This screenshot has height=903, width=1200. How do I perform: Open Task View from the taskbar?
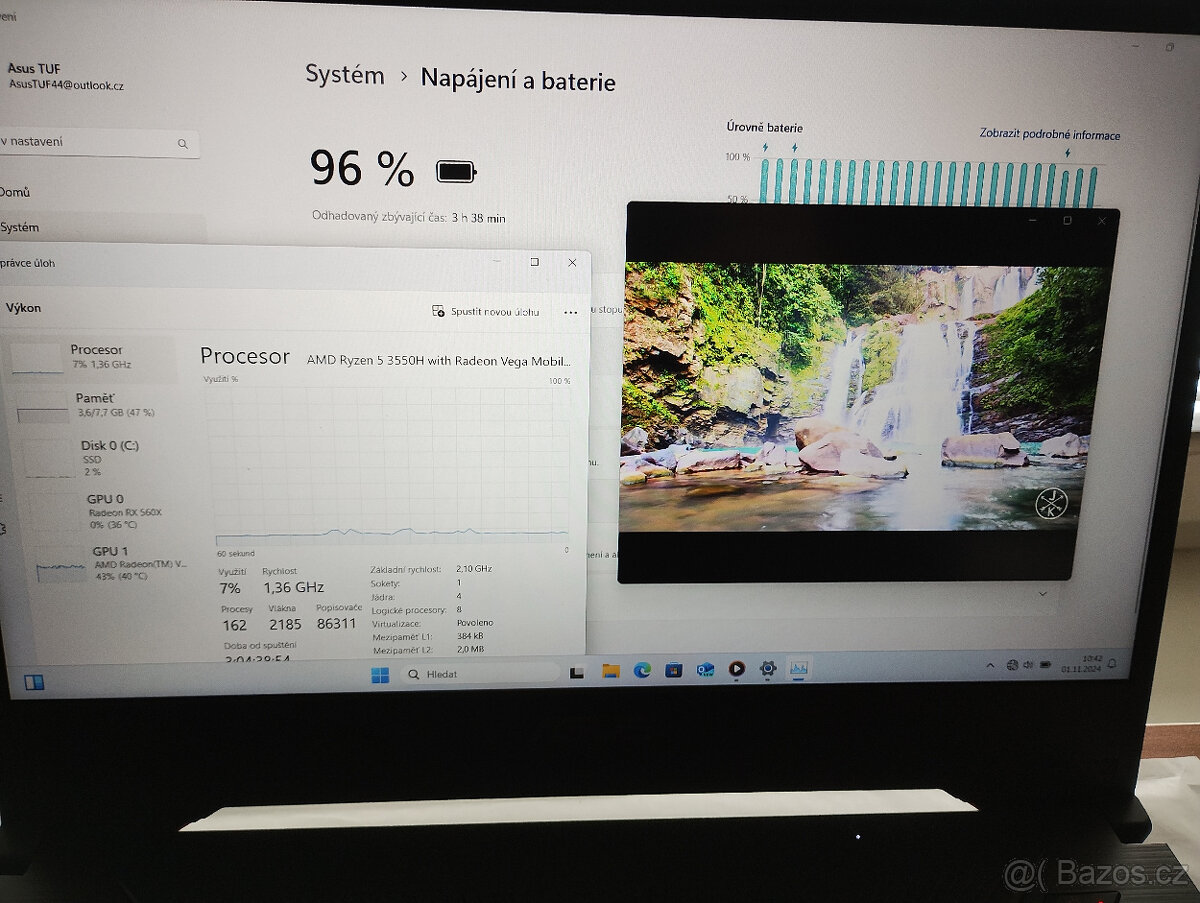(x=577, y=672)
